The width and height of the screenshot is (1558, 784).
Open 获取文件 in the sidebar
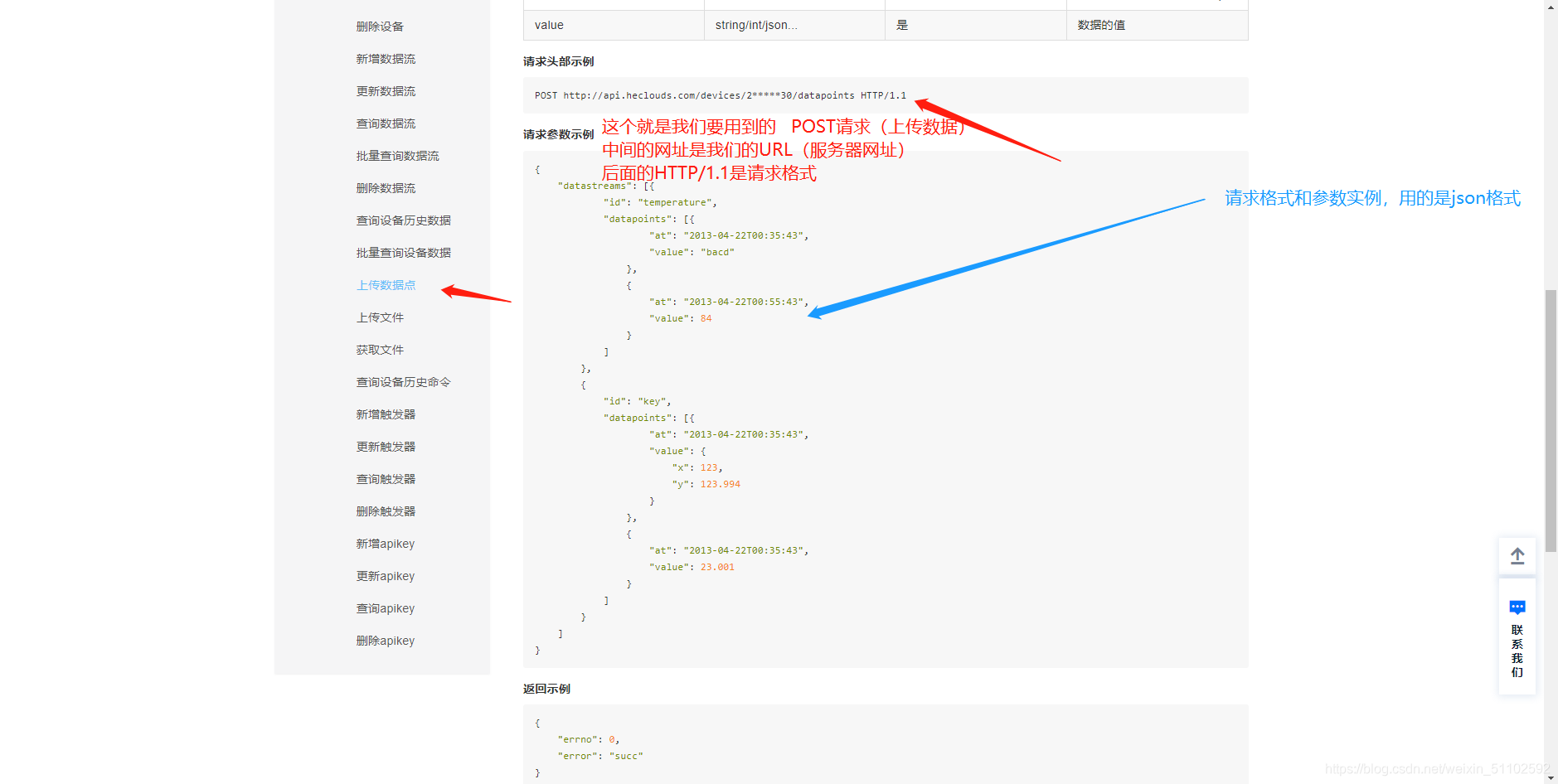tap(380, 350)
